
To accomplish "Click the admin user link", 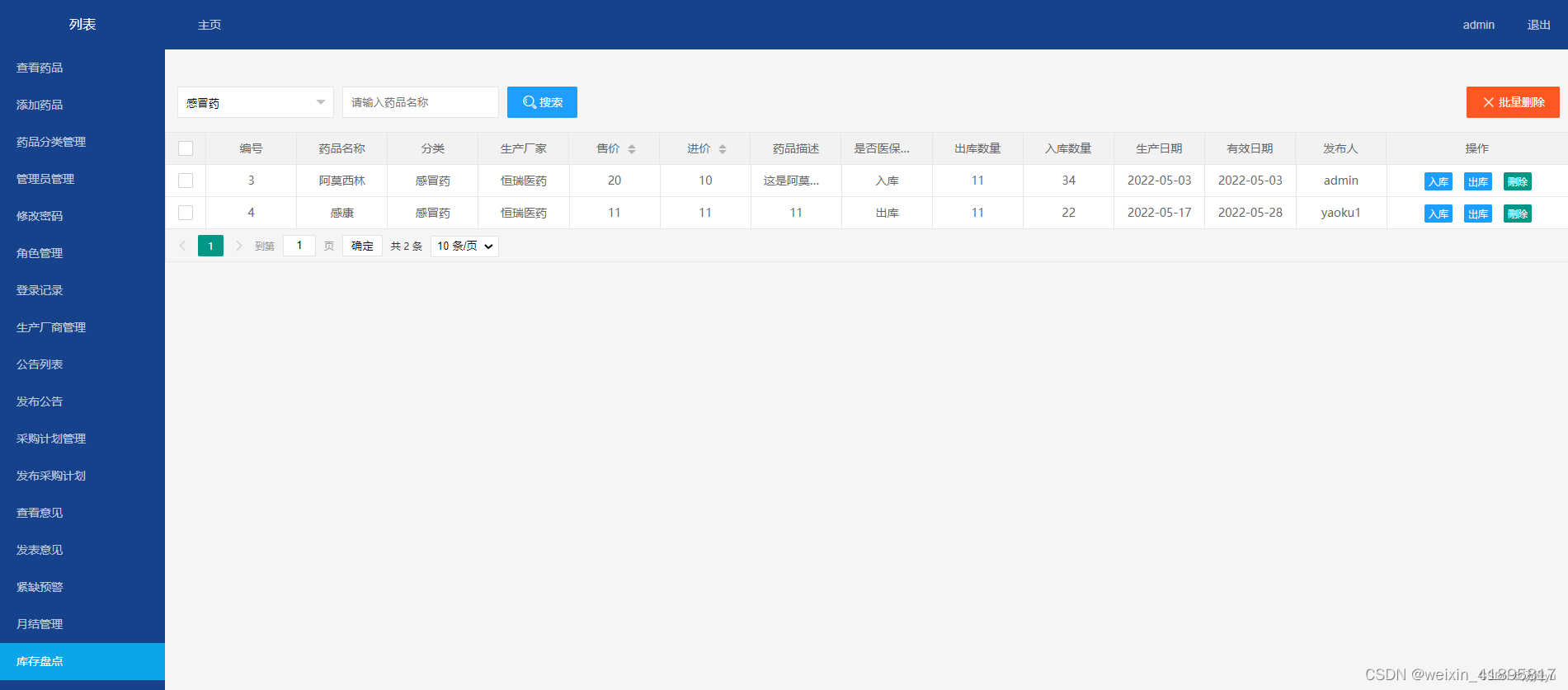I will pyautogui.click(x=1479, y=25).
